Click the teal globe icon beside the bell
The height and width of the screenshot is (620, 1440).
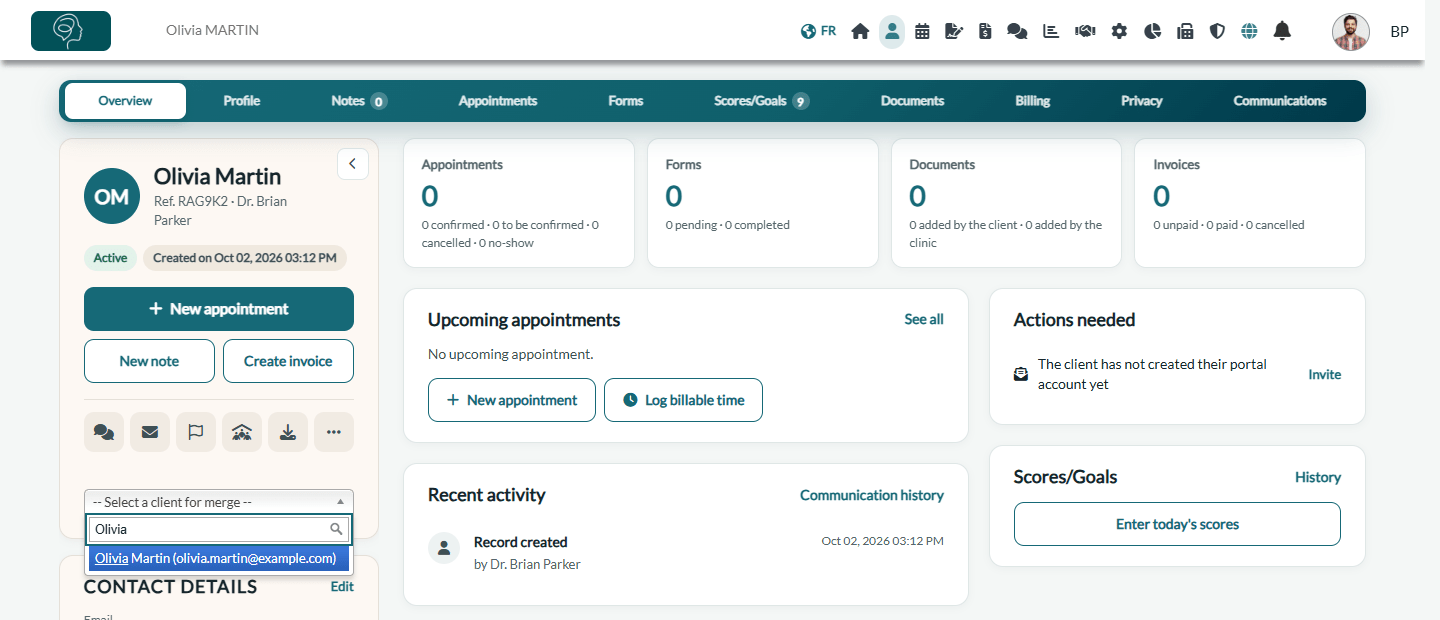(x=1249, y=31)
